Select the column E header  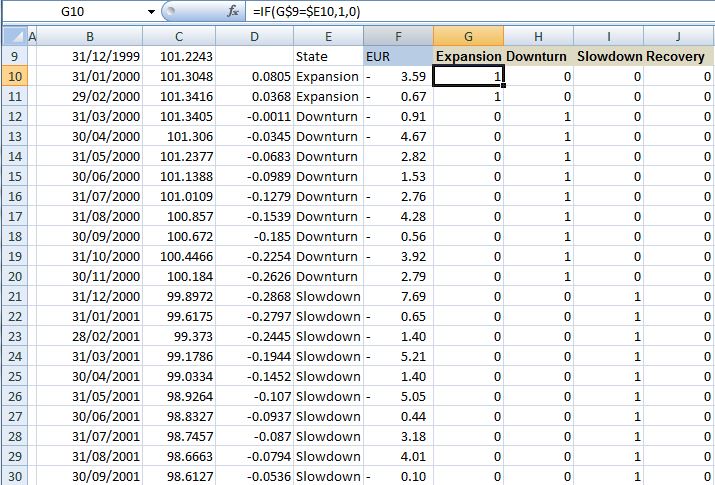[328, 36]
